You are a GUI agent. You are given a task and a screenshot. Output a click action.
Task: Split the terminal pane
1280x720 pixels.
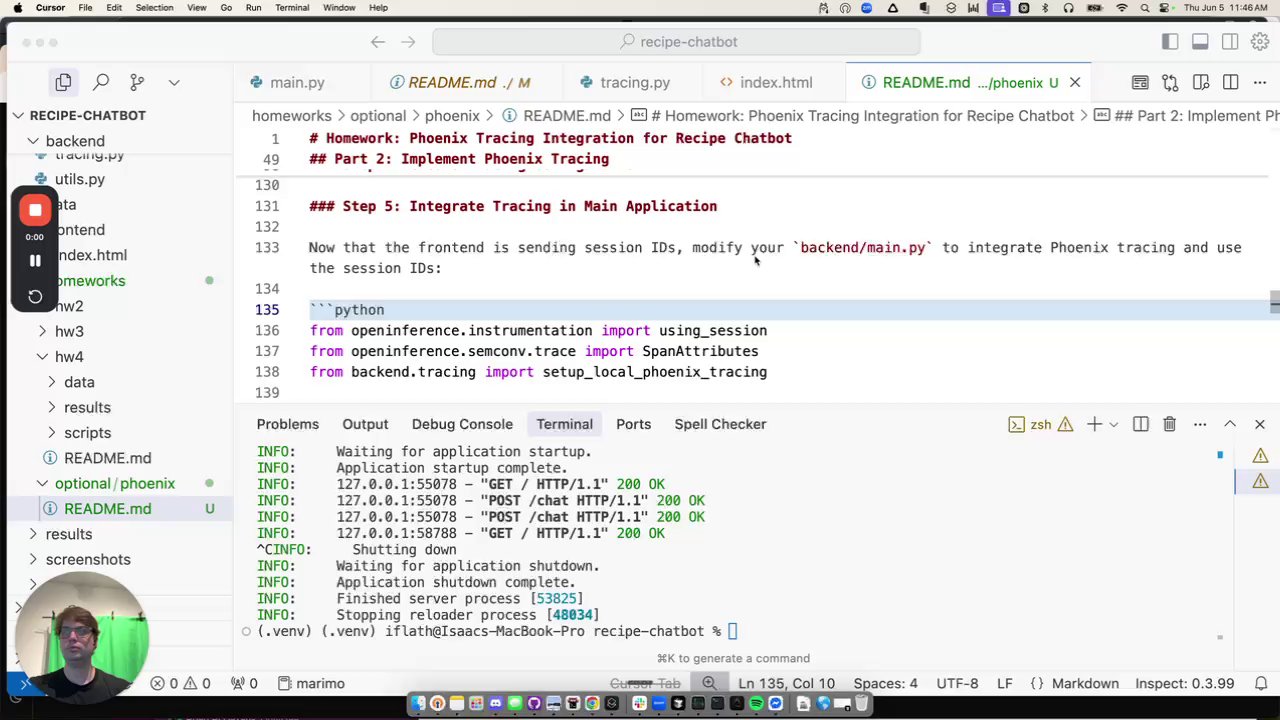pyautogui.click(x=1140, y=425)
